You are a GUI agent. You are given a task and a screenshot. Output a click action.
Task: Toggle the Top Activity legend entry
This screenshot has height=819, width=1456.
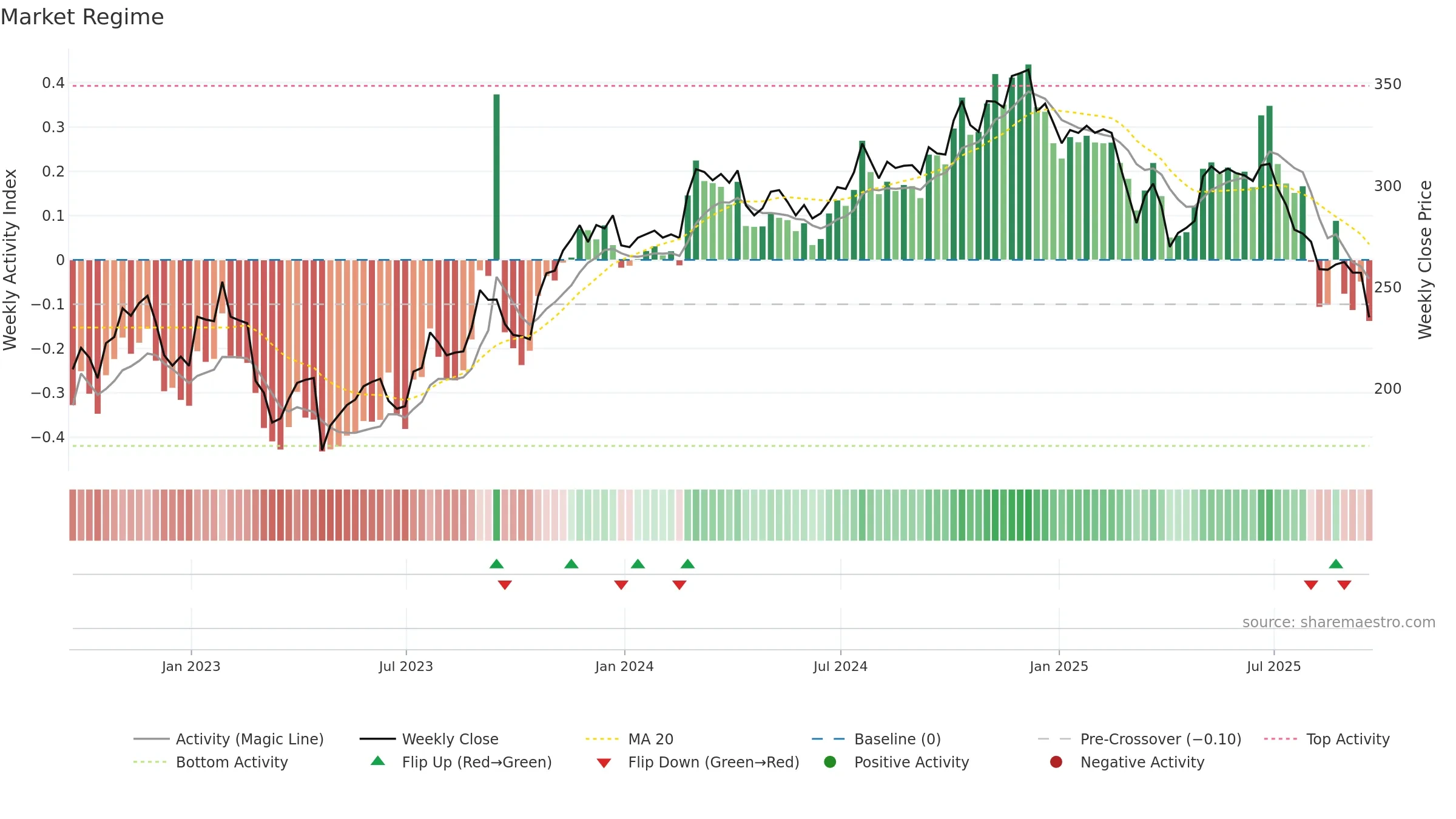[1327, 739]
